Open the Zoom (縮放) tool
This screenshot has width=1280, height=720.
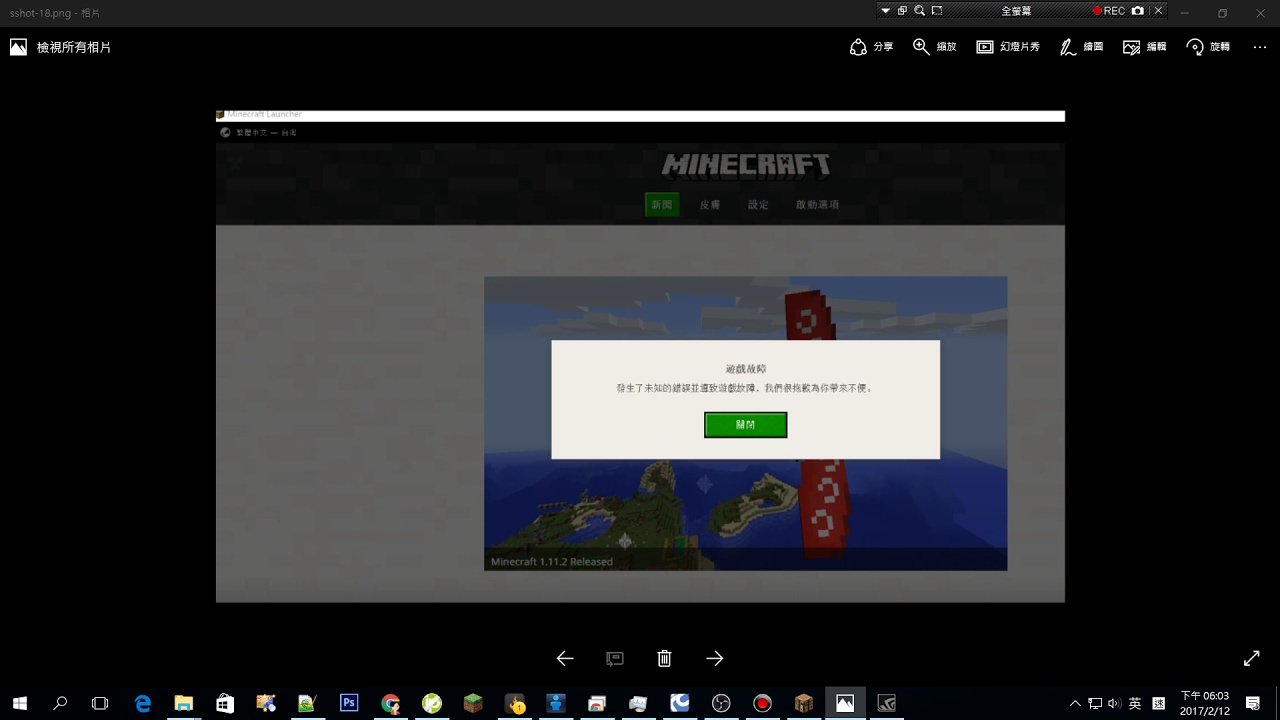tap(935, 47)
